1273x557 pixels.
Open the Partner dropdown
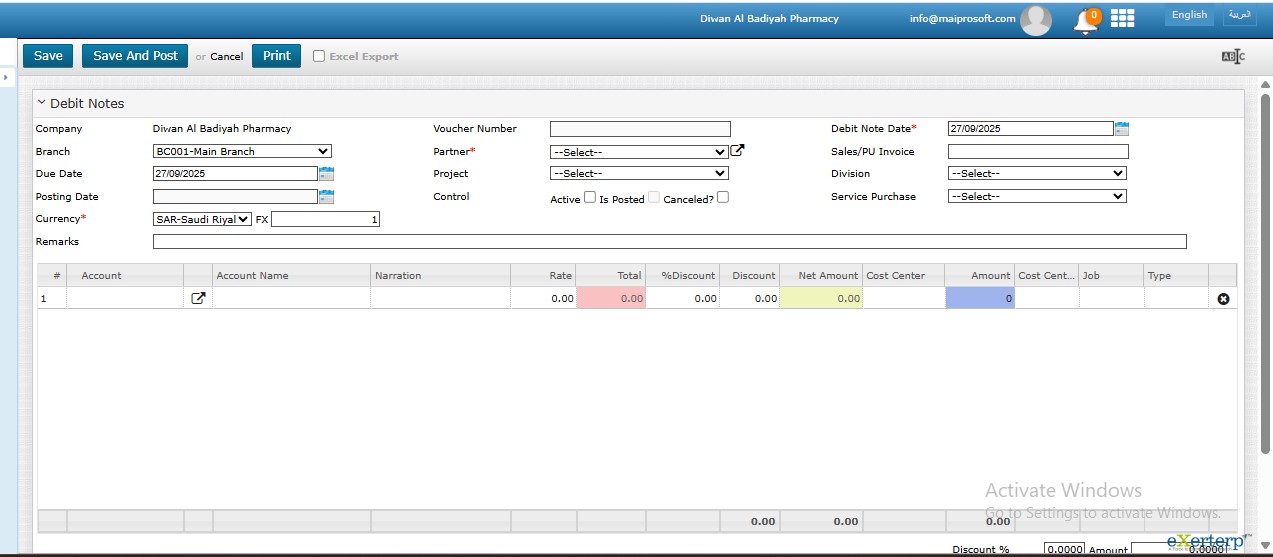point(638,153)
